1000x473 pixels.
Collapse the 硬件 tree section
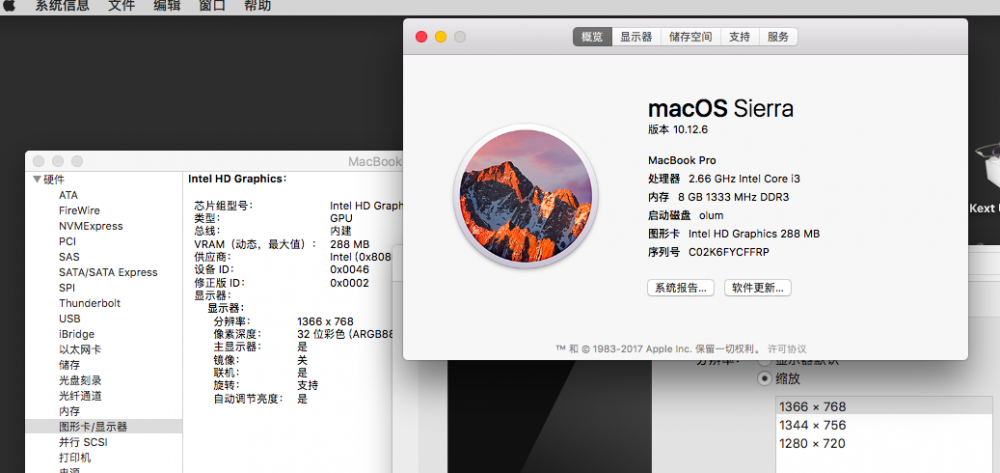[37, 180]
